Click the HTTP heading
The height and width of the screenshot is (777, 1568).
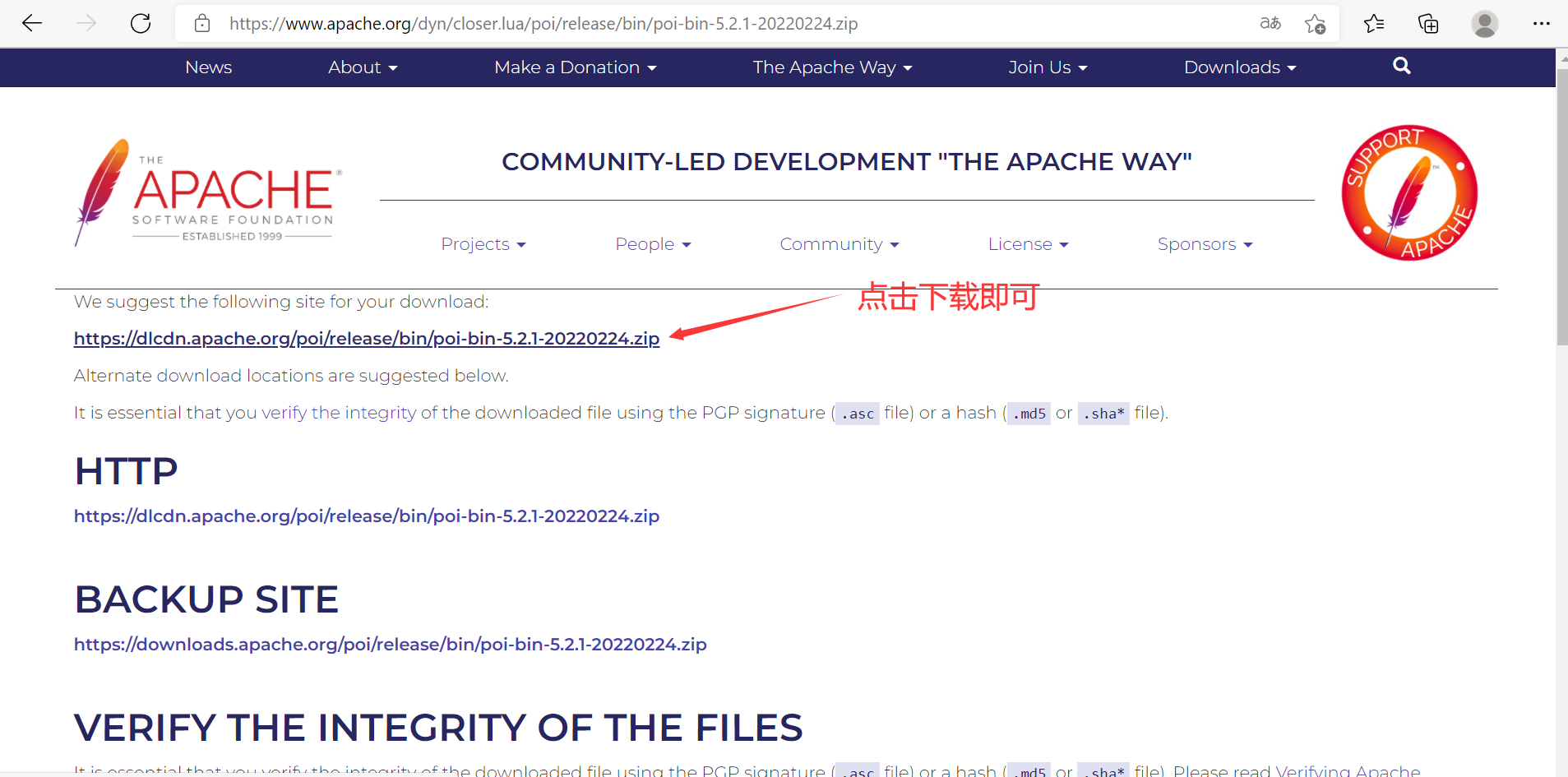click(x=126, y=472)
